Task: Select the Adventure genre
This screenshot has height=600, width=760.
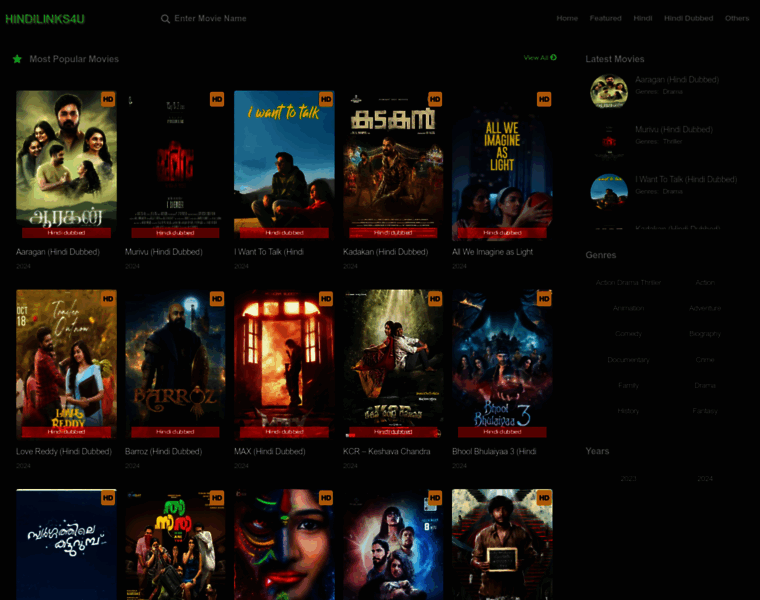Action: pyautogui.click(x=705, y=308)
